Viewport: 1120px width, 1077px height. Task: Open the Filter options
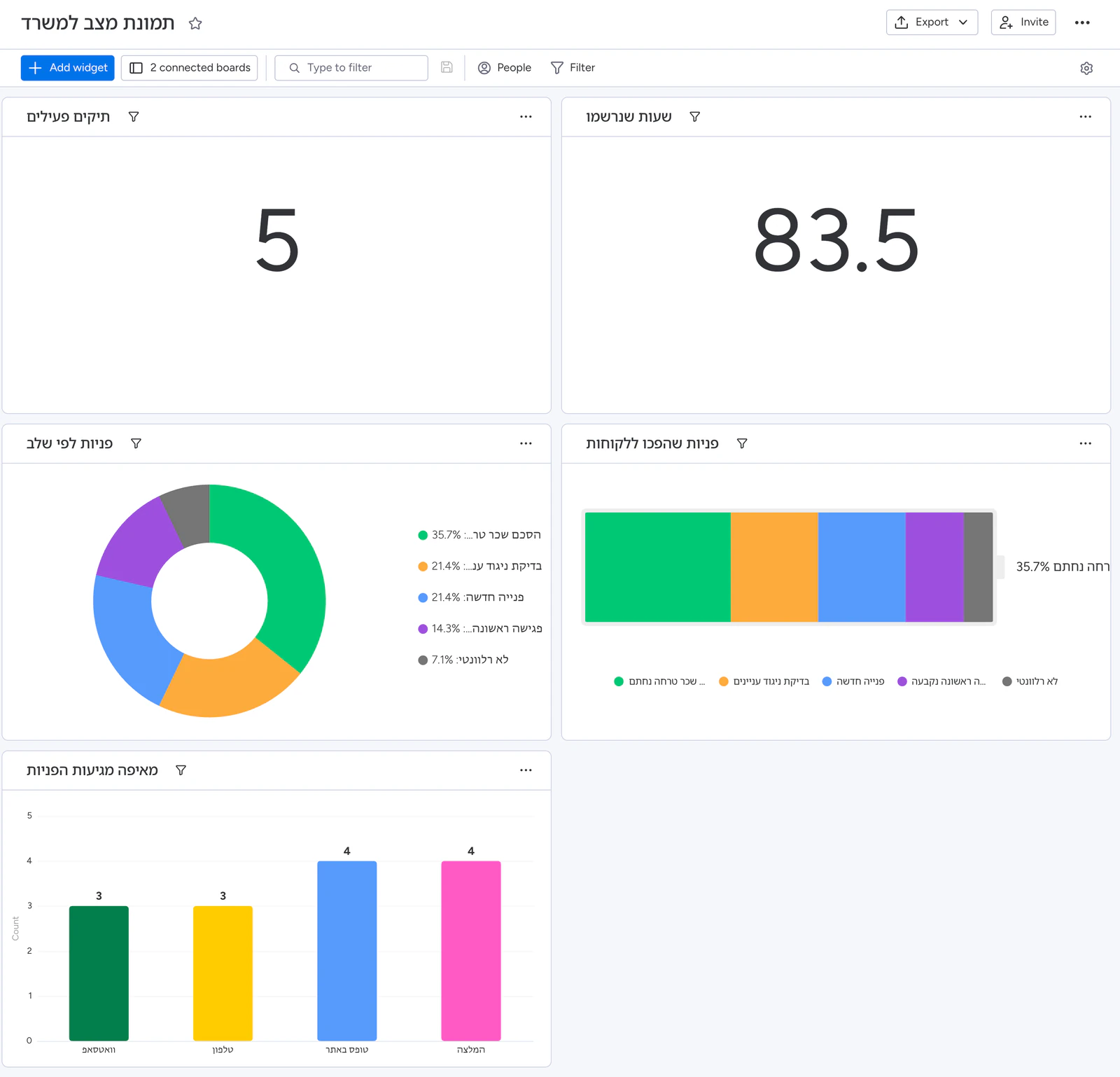click(x=573, y=68)
